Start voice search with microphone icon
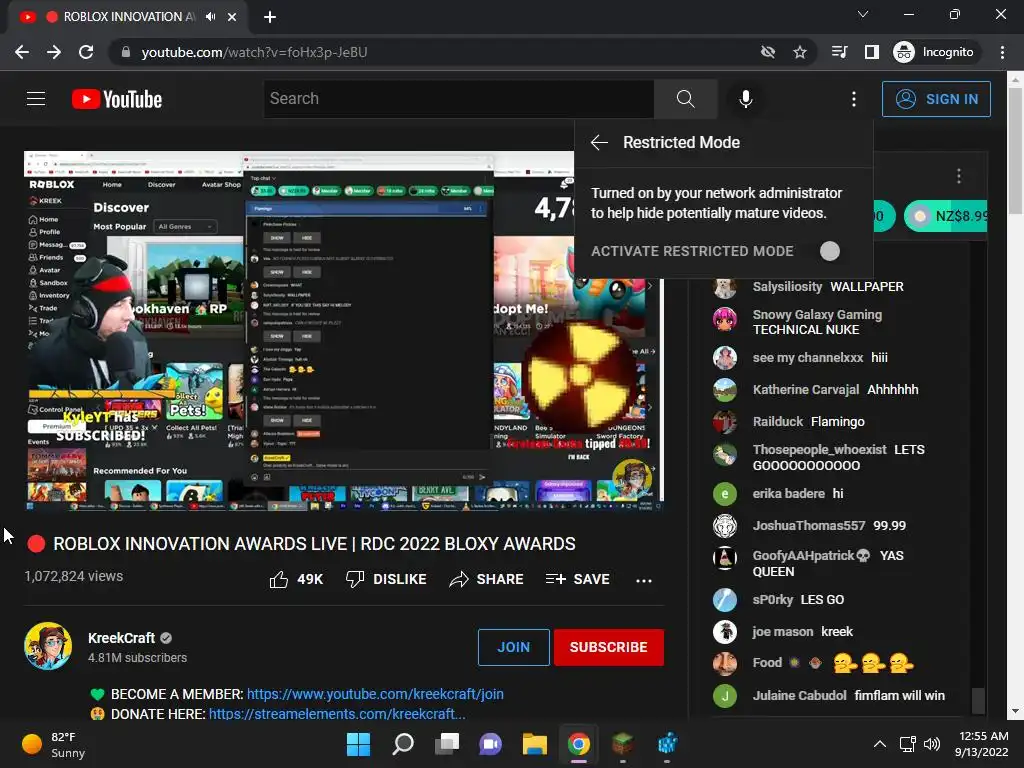Image resolution: width=1024 pixels, height=768 pixels. pos(745,99)
